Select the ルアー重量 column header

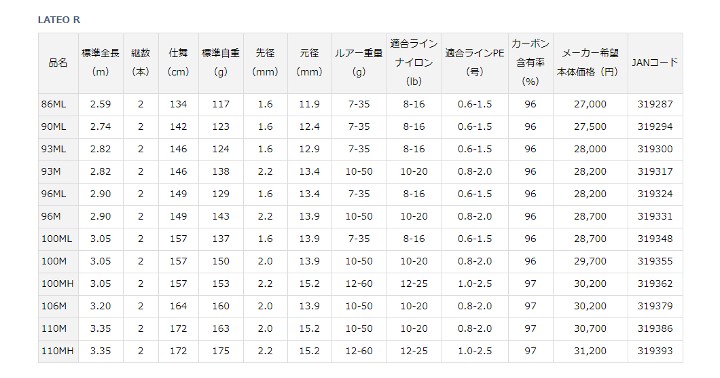pos(359,62)
